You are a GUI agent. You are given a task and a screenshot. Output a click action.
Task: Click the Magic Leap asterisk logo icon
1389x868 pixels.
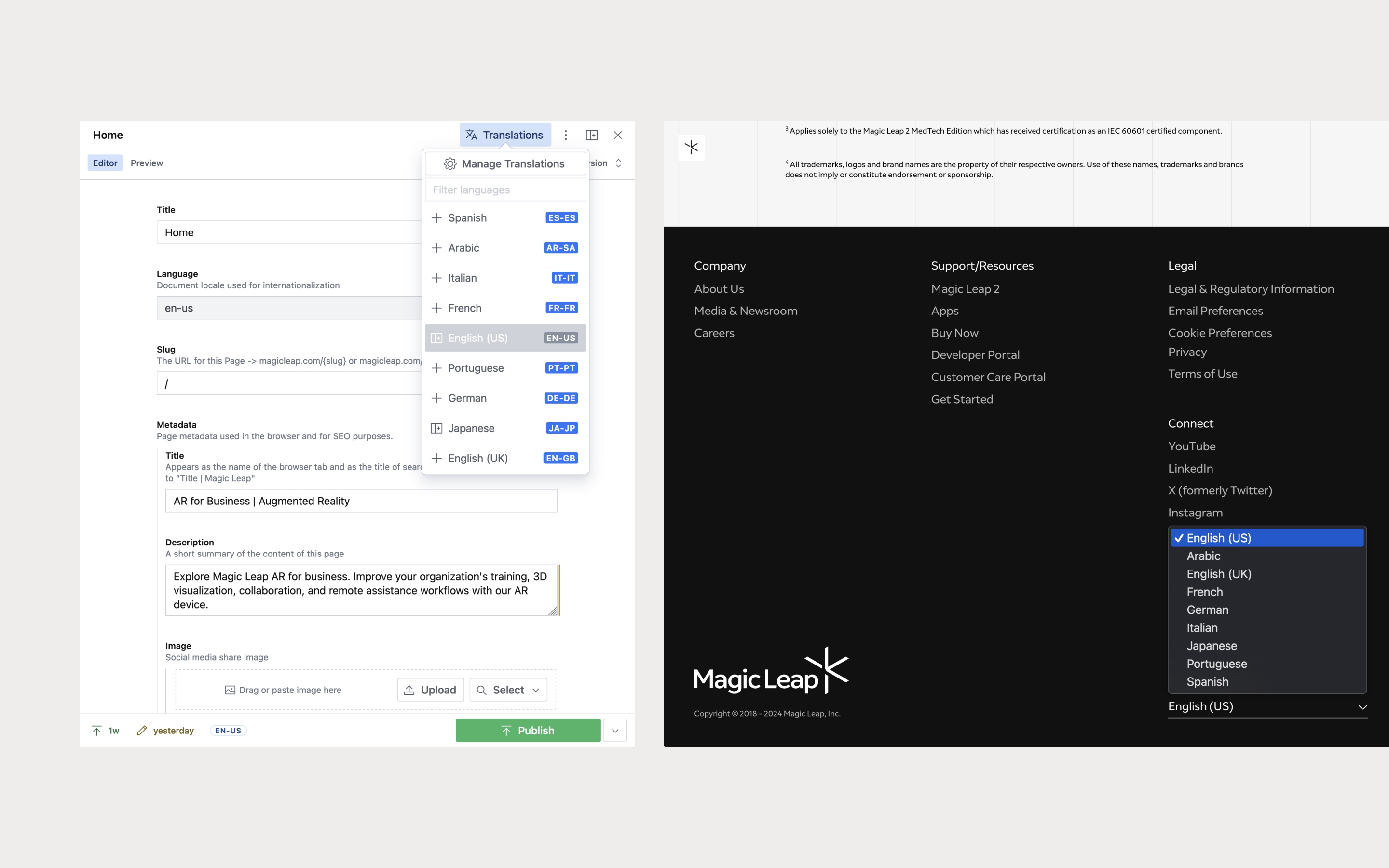point(691,148)
